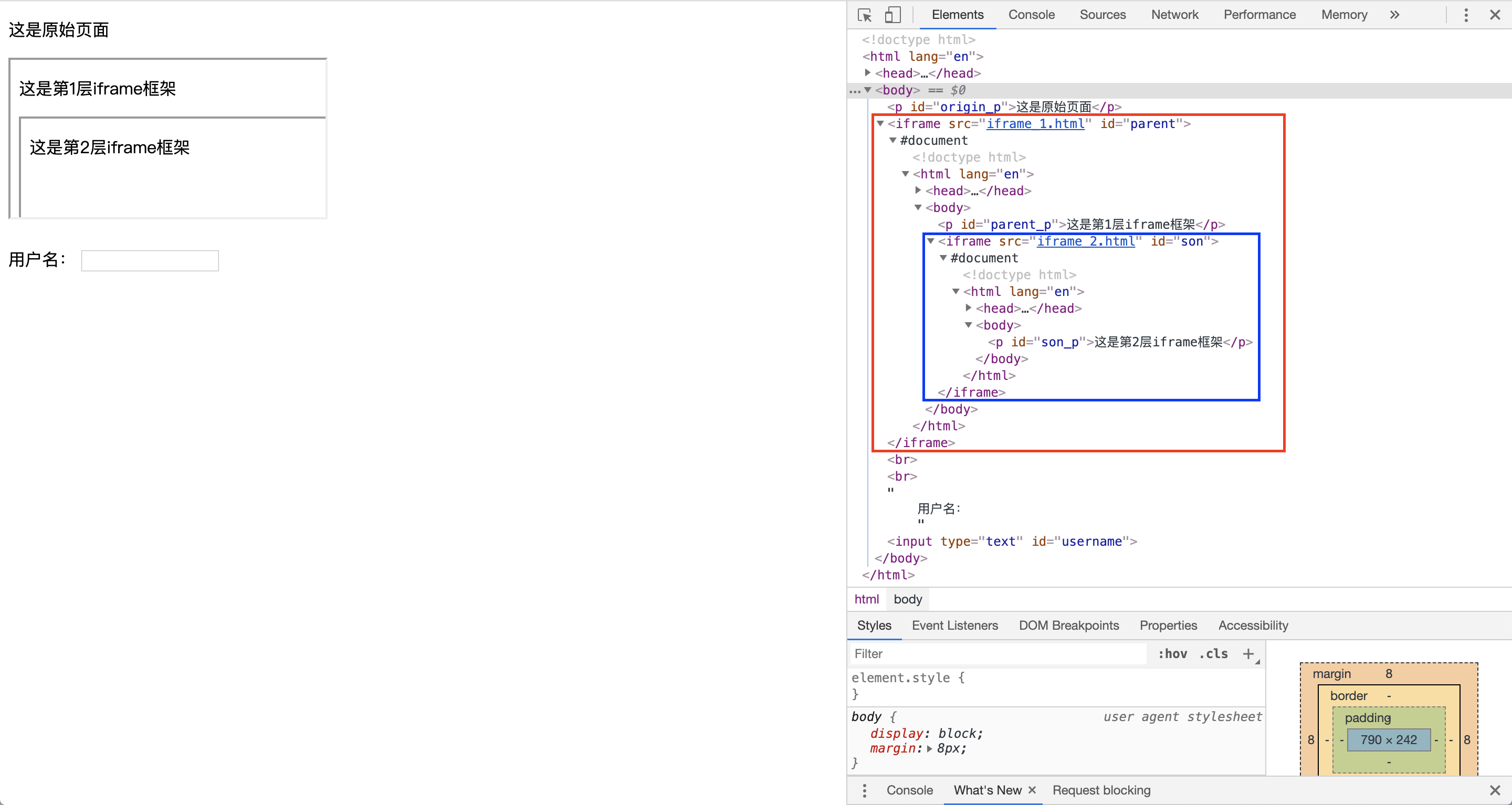Switch to the Event Listeners tab
Viewport: 1512px width, 805px height.
(x=954, y=626)
